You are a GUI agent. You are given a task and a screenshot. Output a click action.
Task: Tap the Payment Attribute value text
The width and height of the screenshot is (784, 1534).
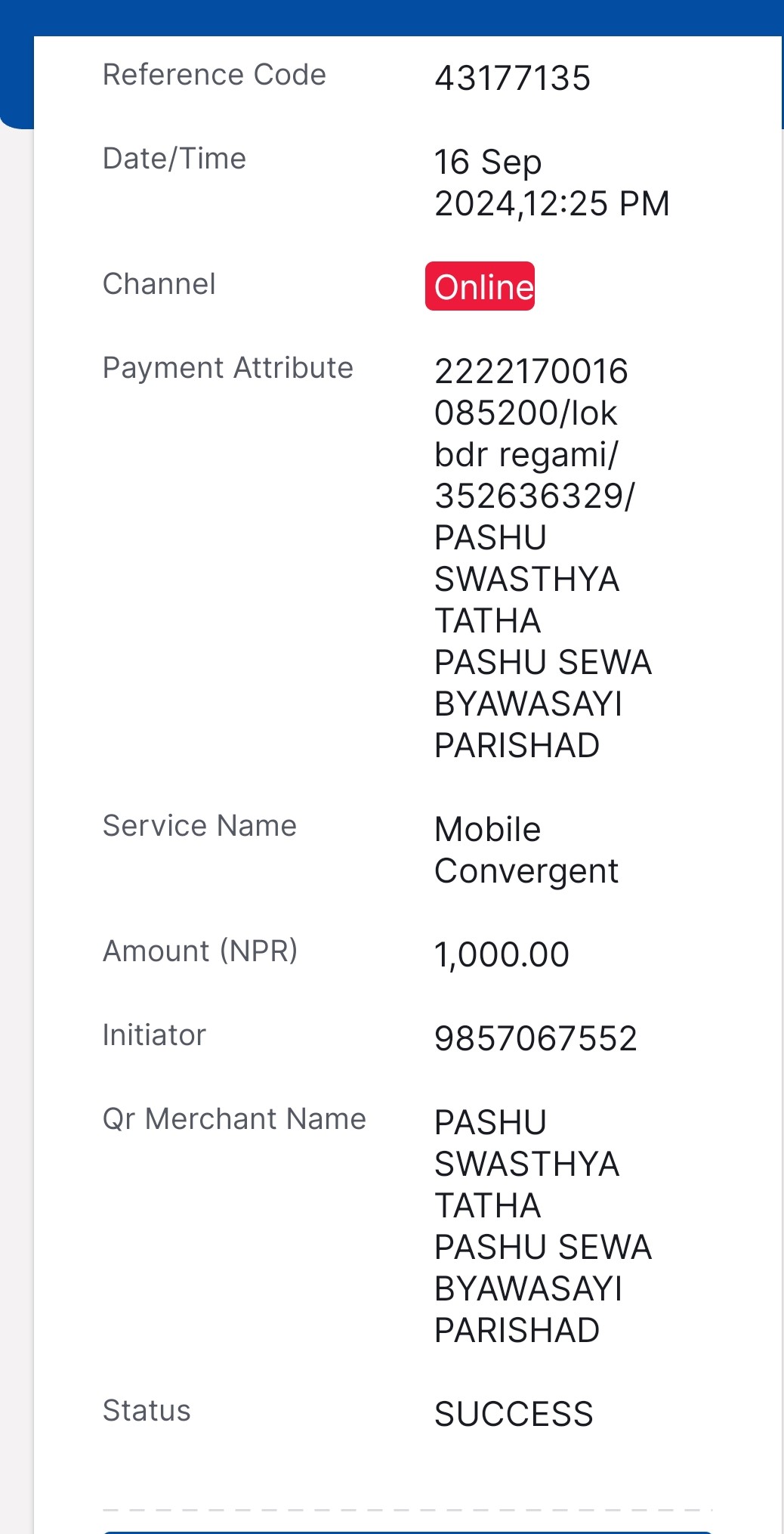(542, 558)
